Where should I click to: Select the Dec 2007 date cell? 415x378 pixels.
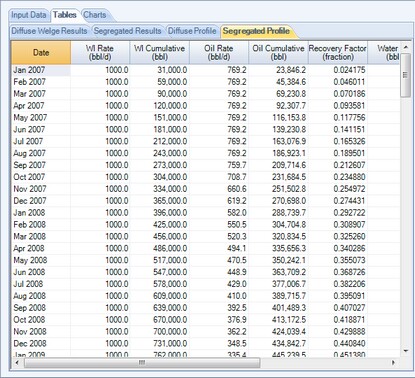coord(41,201)
